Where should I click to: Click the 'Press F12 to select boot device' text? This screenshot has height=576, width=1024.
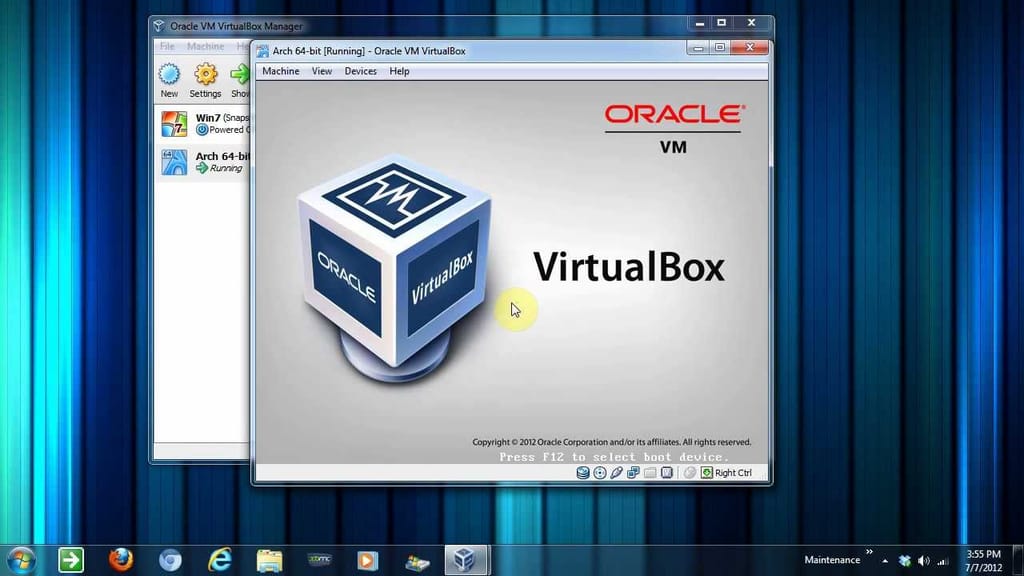[614, 457]
